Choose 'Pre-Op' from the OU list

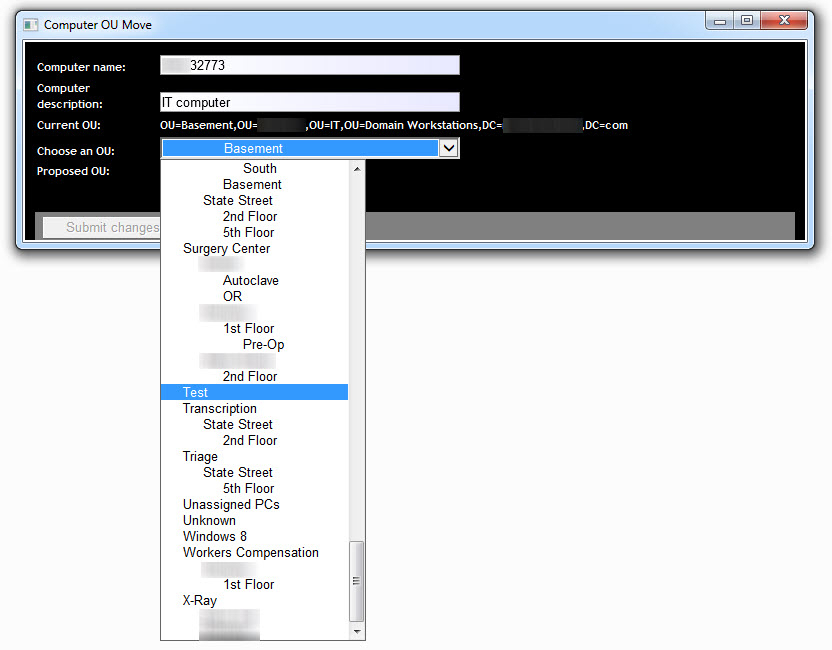(263, 344)
